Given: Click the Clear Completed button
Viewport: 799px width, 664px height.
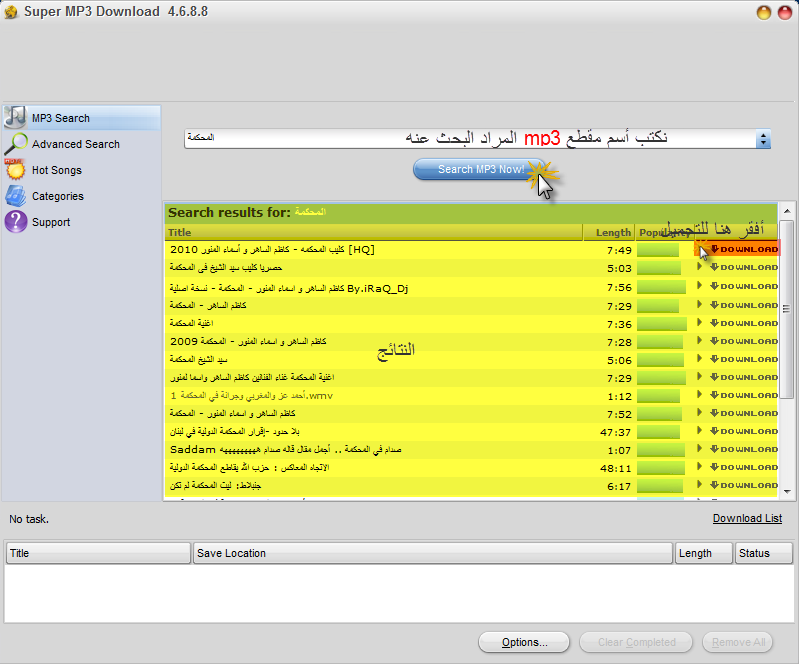Looking at the screenshot, I should pos(636,642).
